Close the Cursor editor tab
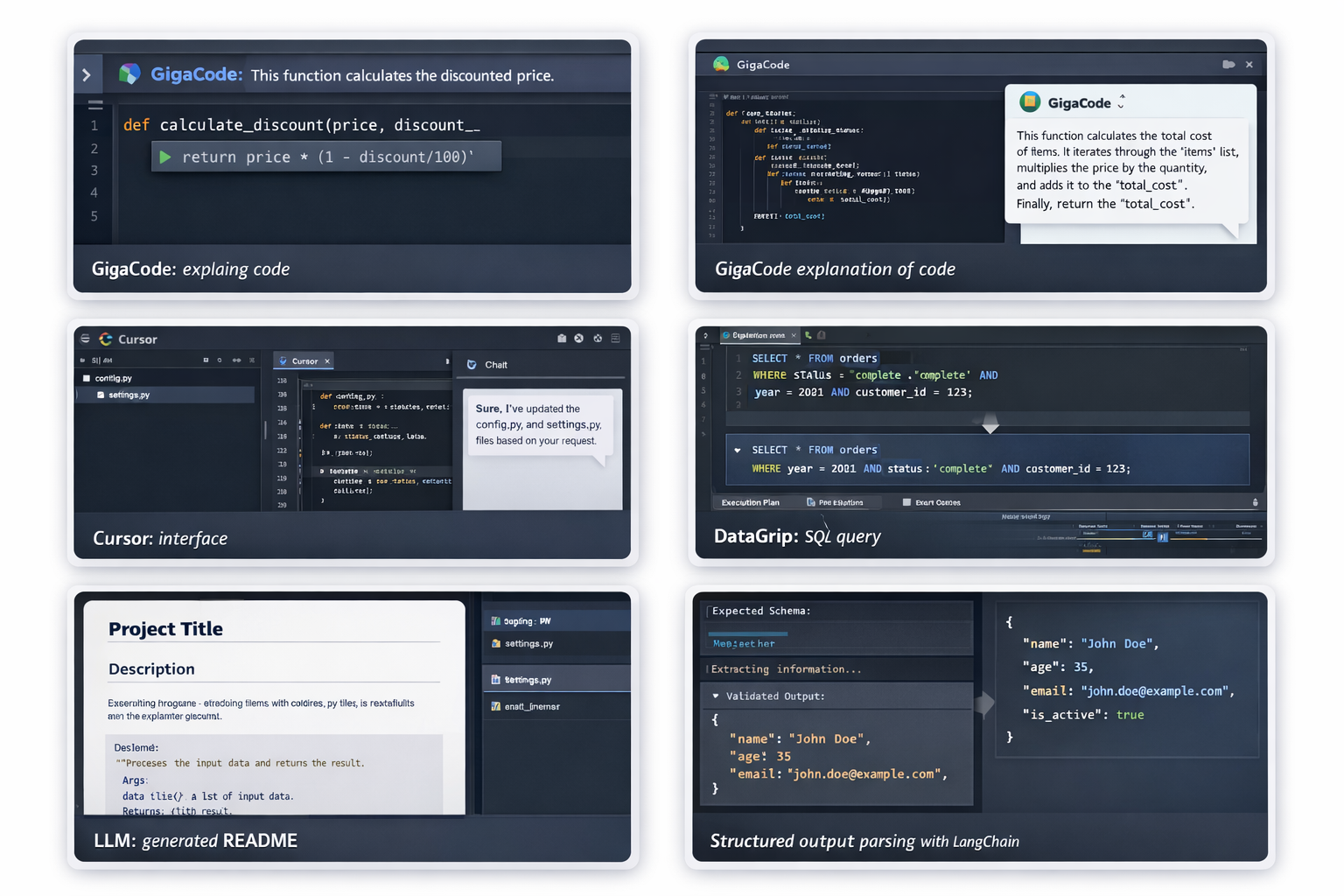The image size is (1344, 896). click(327, 361)
